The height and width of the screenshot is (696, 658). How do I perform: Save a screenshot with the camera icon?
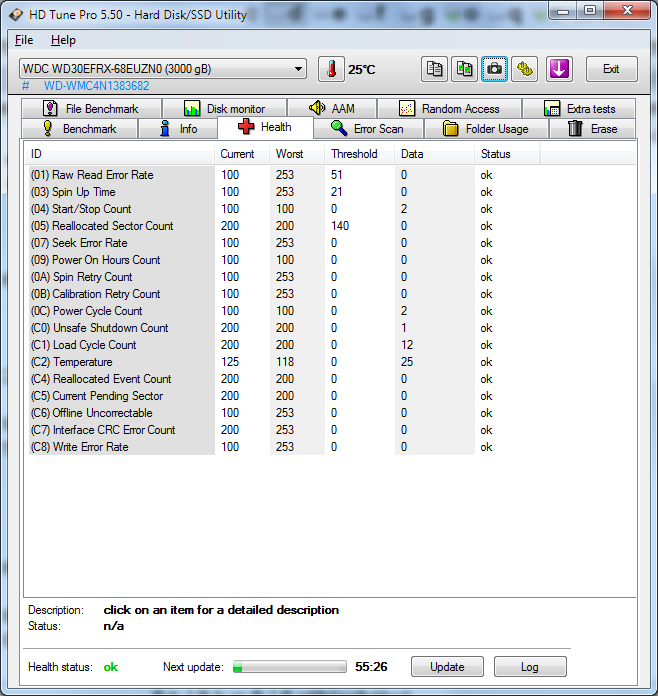494,69
